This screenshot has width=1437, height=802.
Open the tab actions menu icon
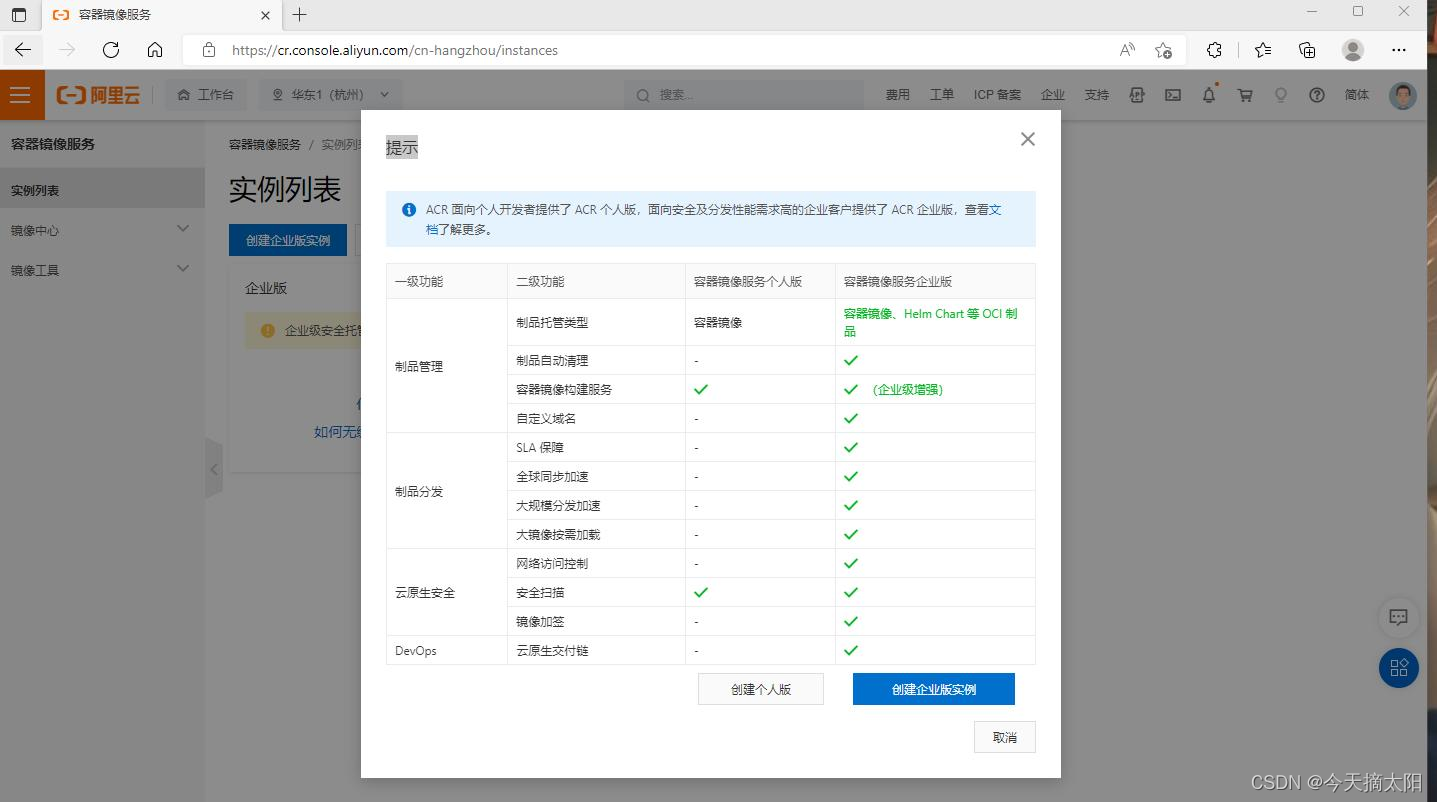[19, 15]
